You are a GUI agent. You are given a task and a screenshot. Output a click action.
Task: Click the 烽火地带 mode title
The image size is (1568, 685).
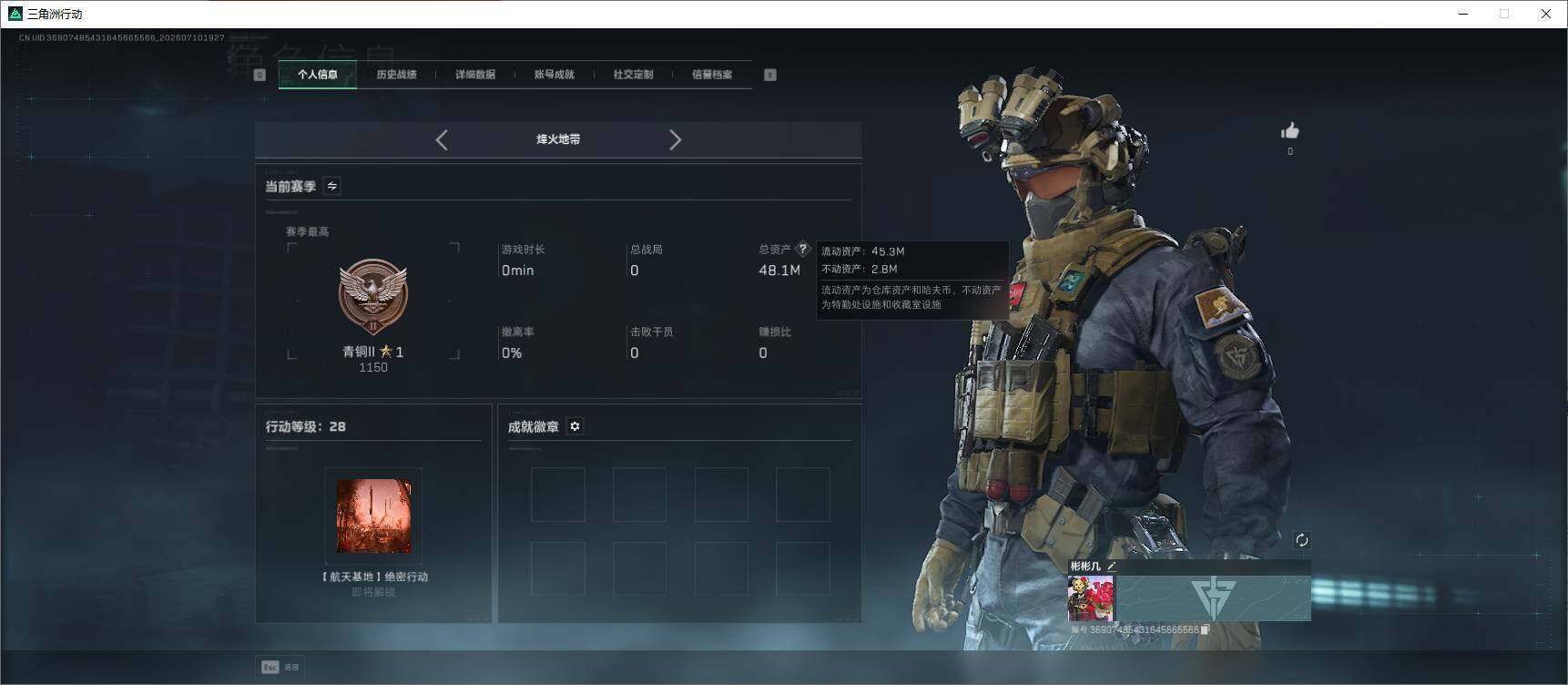click(558, 139)
